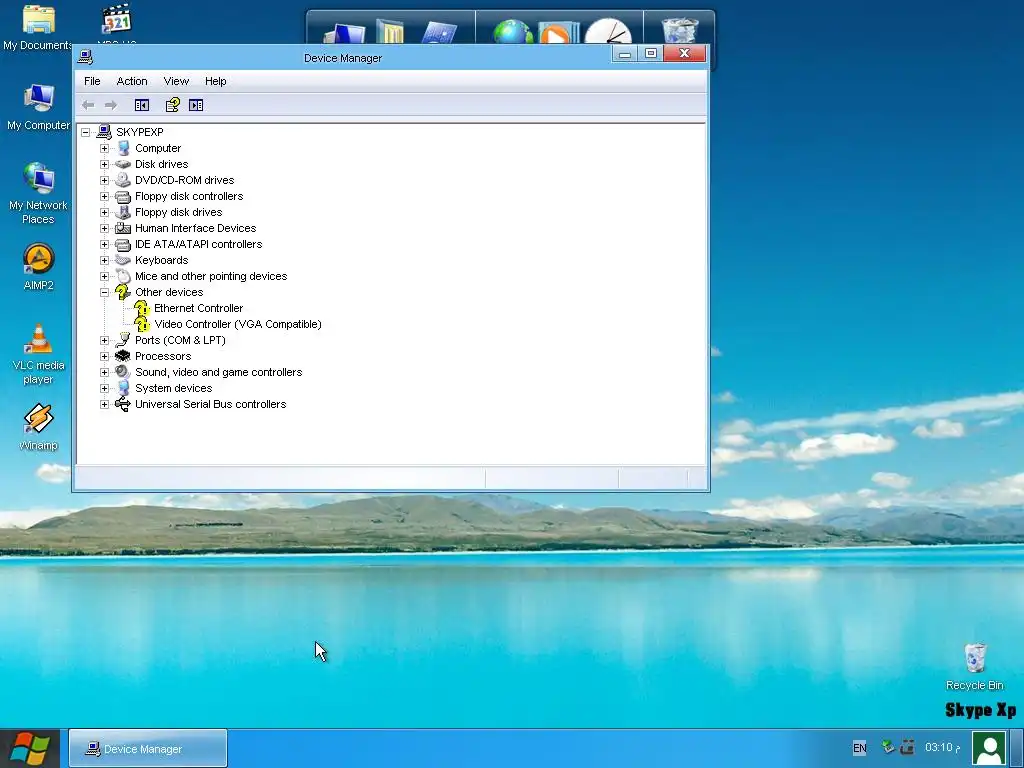The width and height of the screenshot is (1024, 768).
Task: Click the Safely Remove Hardware tray icon
Action: point(888,746)
